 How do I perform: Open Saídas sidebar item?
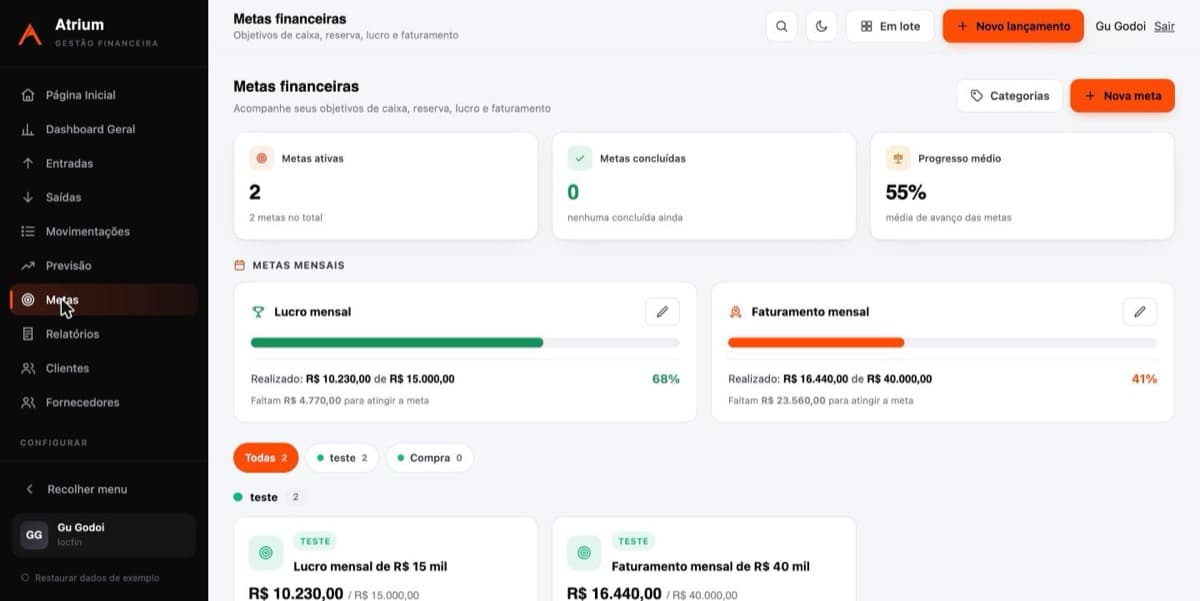coord(104,197)
